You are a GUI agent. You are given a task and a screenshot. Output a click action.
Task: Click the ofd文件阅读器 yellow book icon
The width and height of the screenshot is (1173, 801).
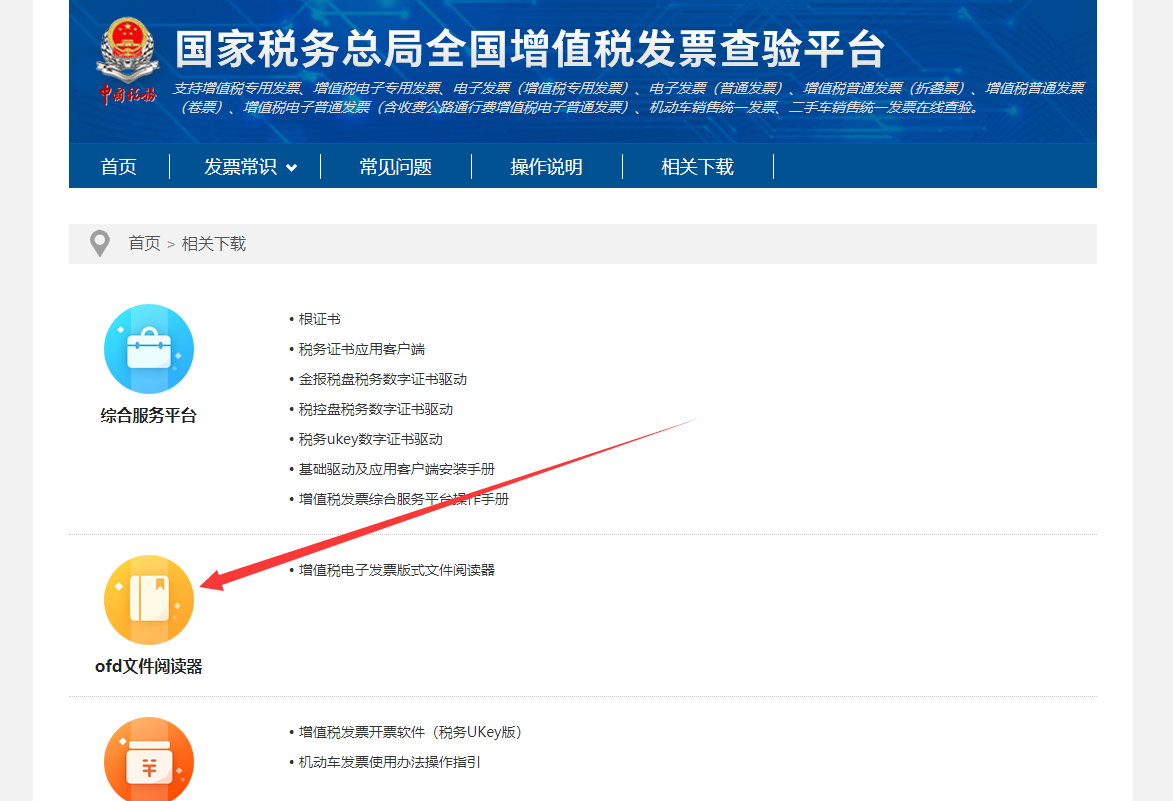148,600
